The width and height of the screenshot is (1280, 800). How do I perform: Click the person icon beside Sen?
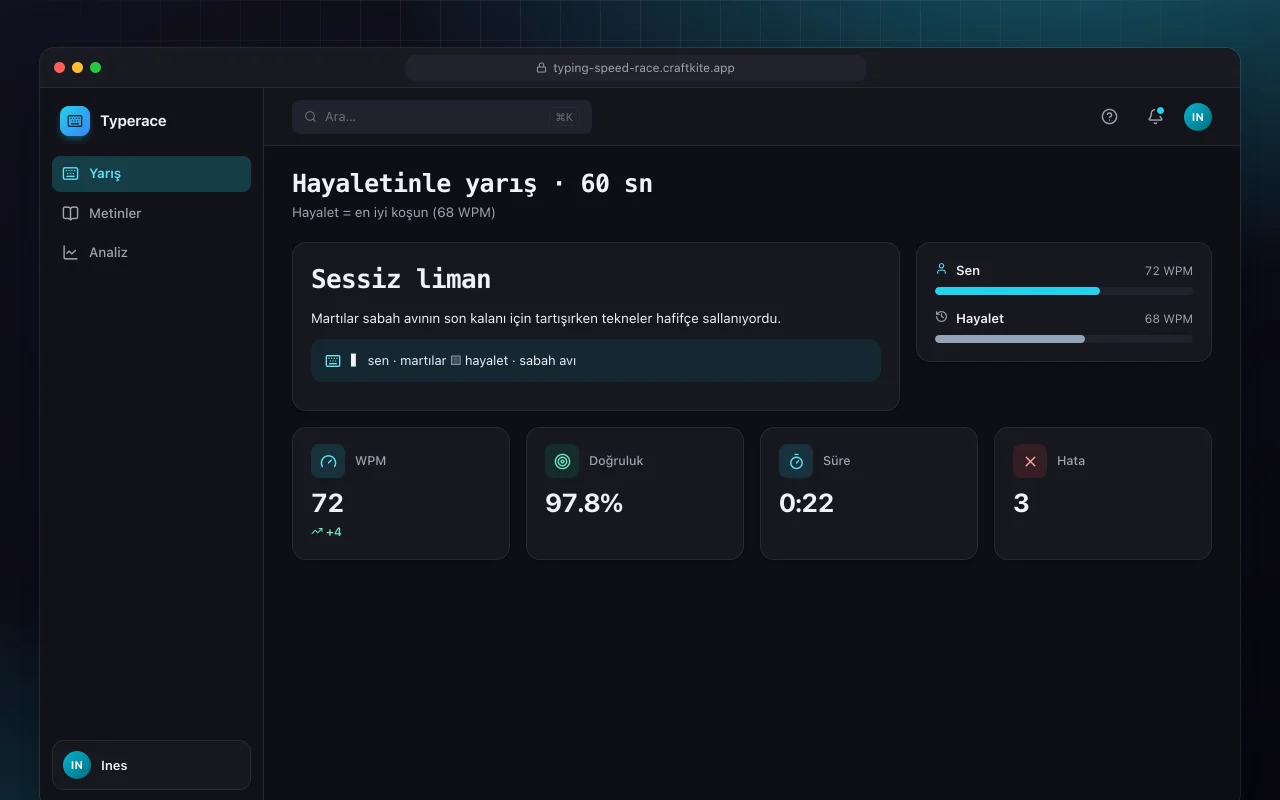tap(941, 270)
